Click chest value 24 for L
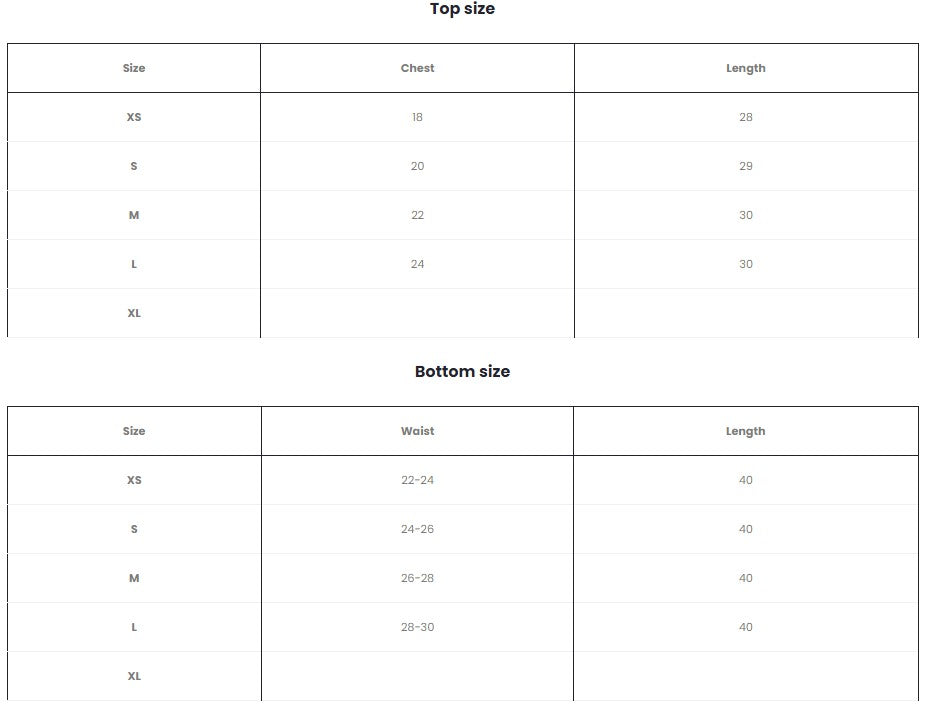Screen dimensions: 926x709 pos(417,264)
